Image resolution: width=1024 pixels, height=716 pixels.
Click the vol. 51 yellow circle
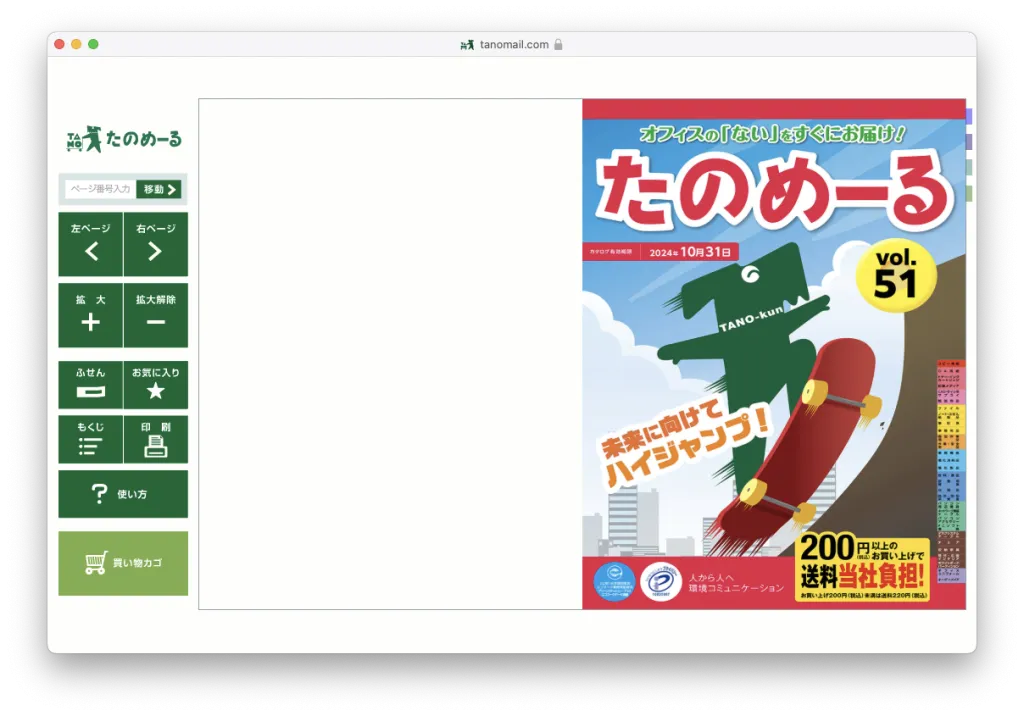click(896, 276)
